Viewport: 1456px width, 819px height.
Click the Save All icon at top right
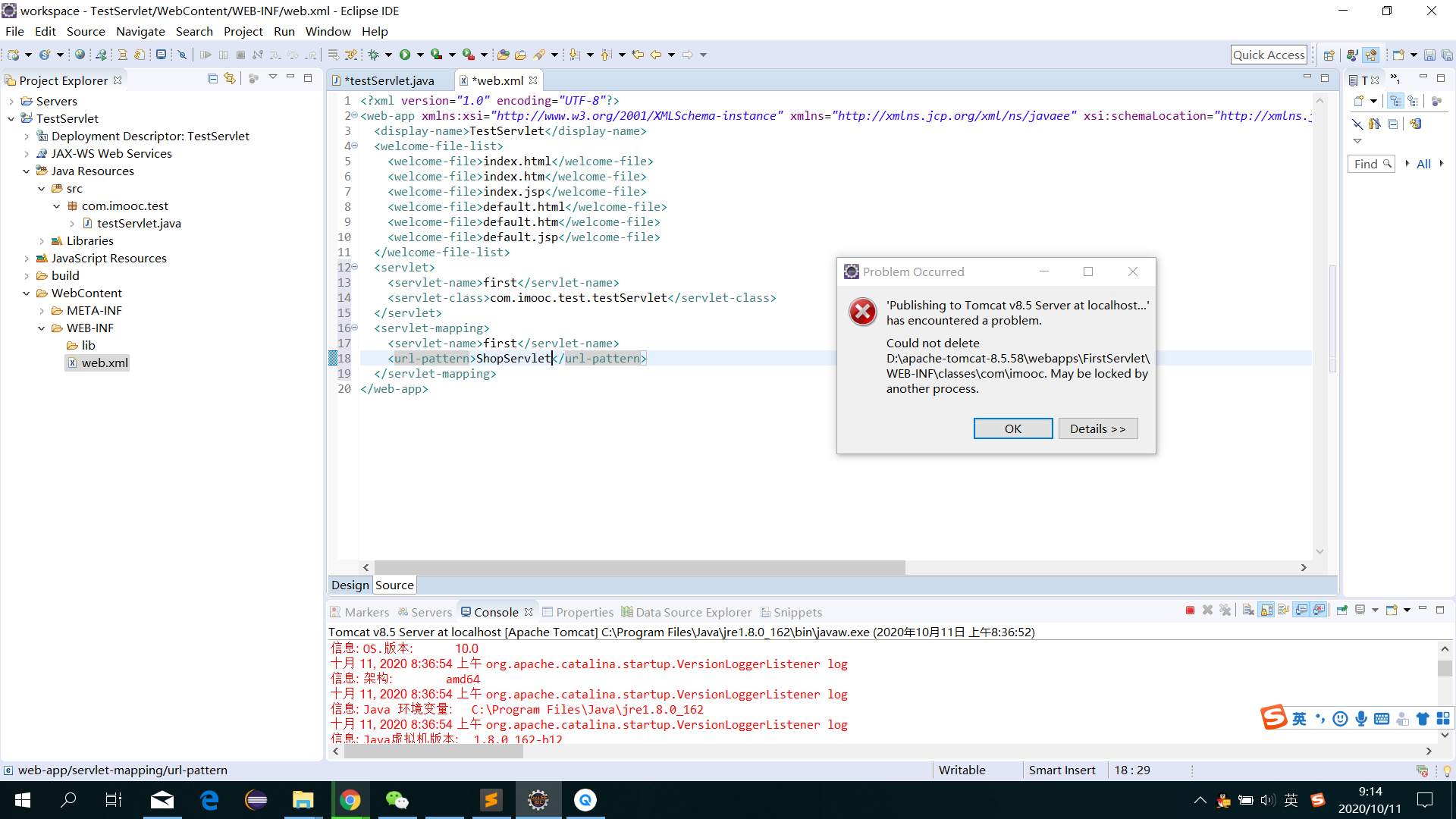(1447, 55)
